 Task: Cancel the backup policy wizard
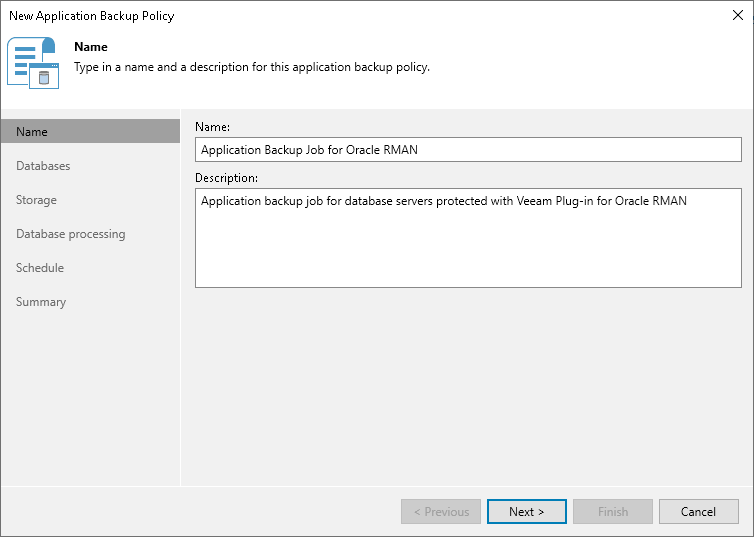tap(699, 512)
